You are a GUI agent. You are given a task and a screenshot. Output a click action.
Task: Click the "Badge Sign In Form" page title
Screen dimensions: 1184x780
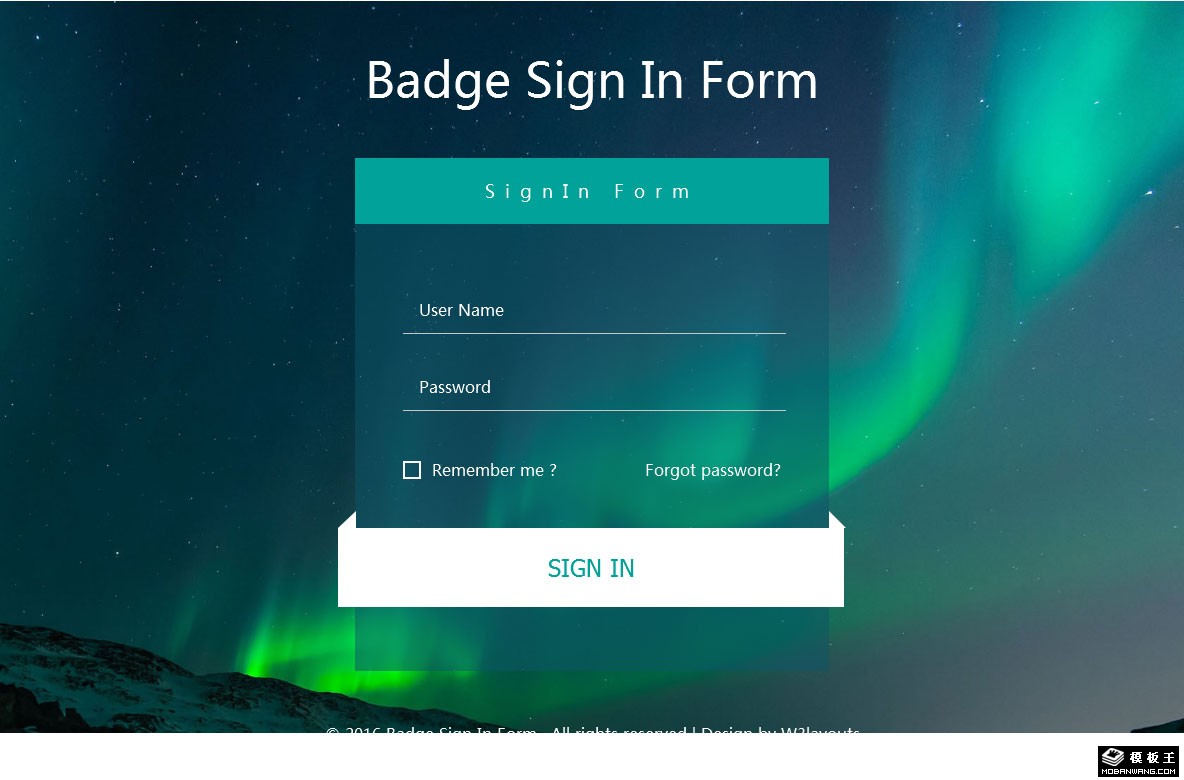click(592, 80)
